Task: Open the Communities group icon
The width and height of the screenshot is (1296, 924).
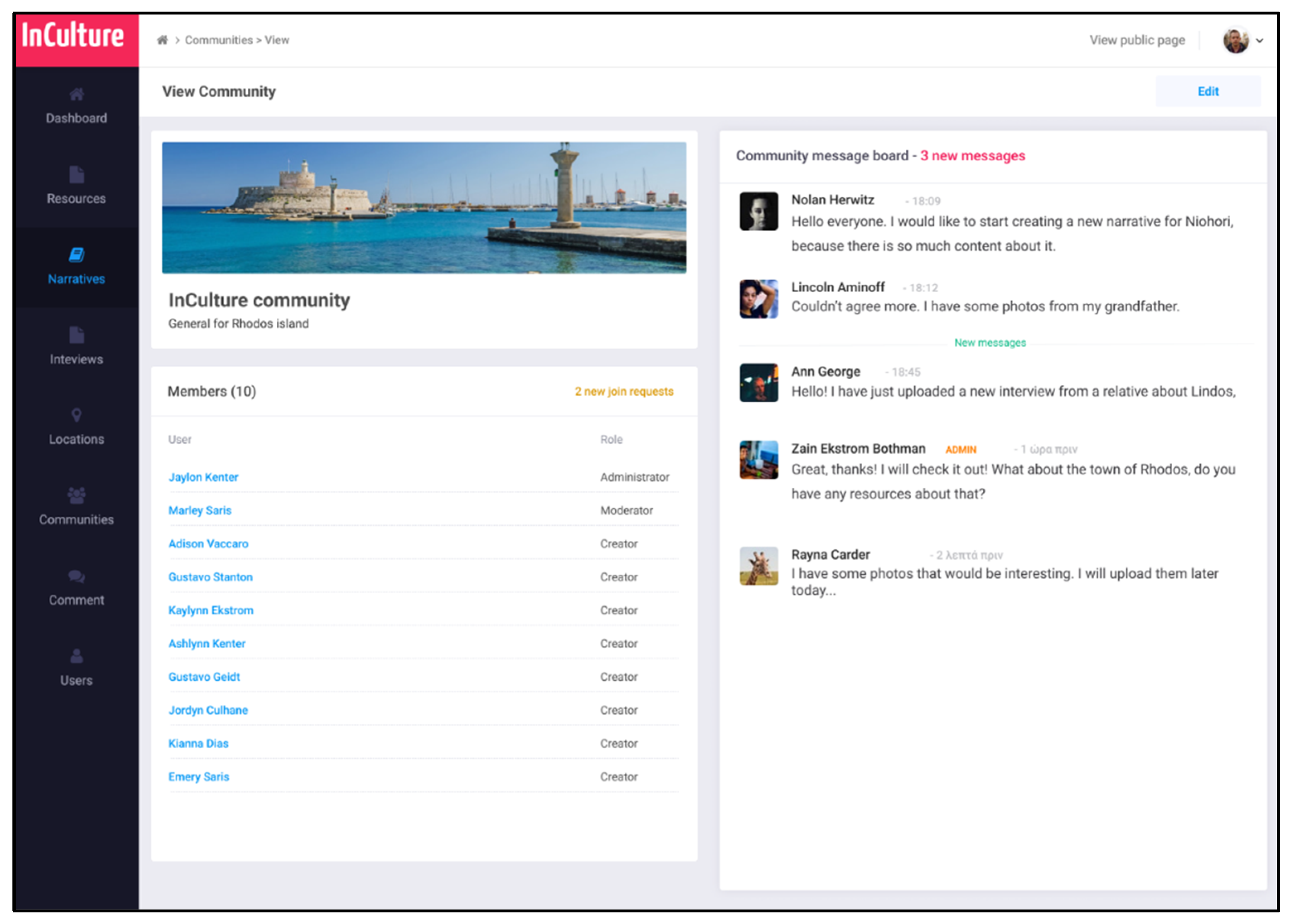Action: pyautogui.click(x=77, y=496)
